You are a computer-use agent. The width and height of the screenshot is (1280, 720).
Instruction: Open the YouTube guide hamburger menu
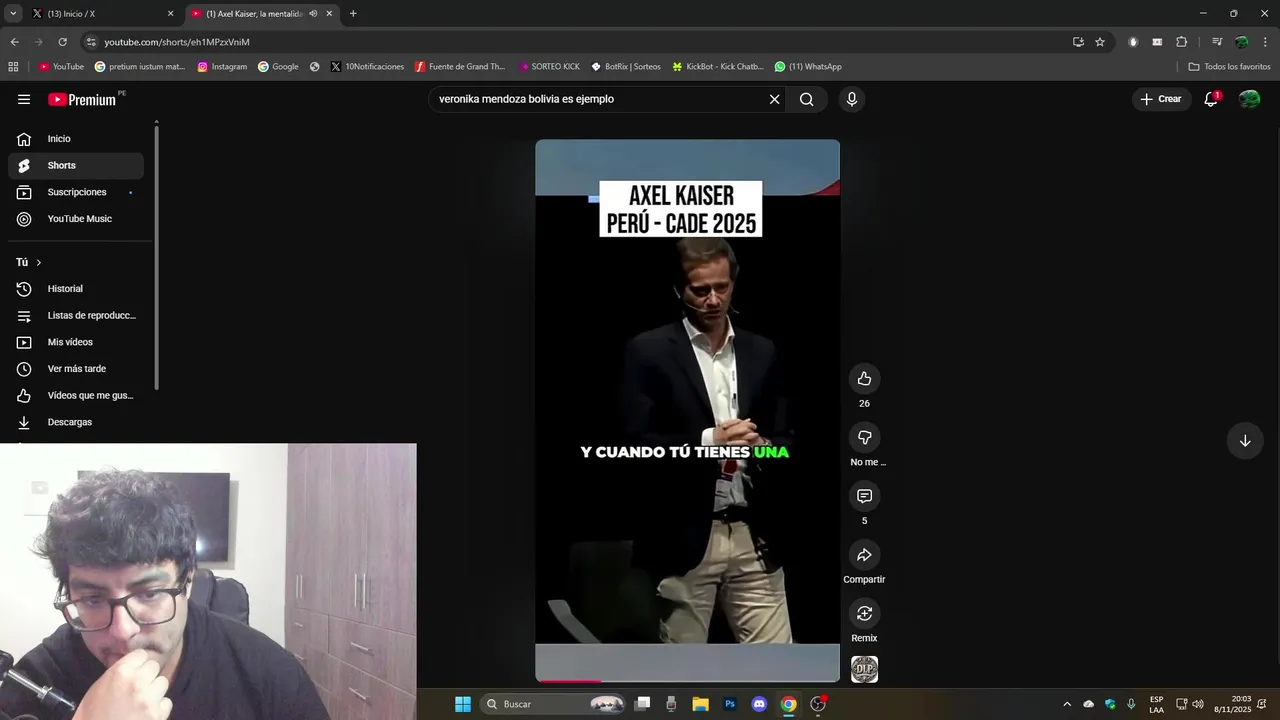pos(24,99)
